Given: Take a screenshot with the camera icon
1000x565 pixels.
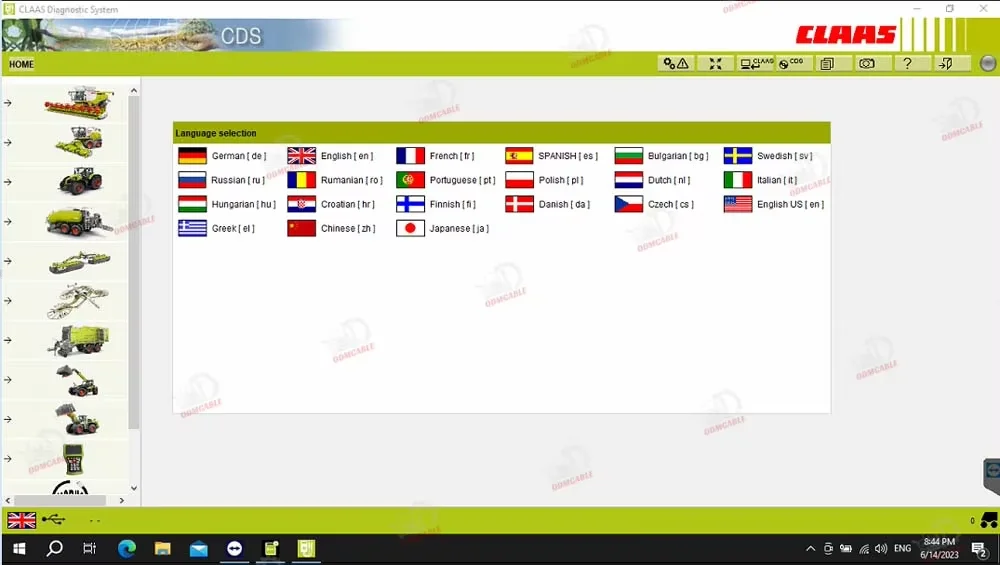Looking at the screenshot, I should (x=866, y=63).
